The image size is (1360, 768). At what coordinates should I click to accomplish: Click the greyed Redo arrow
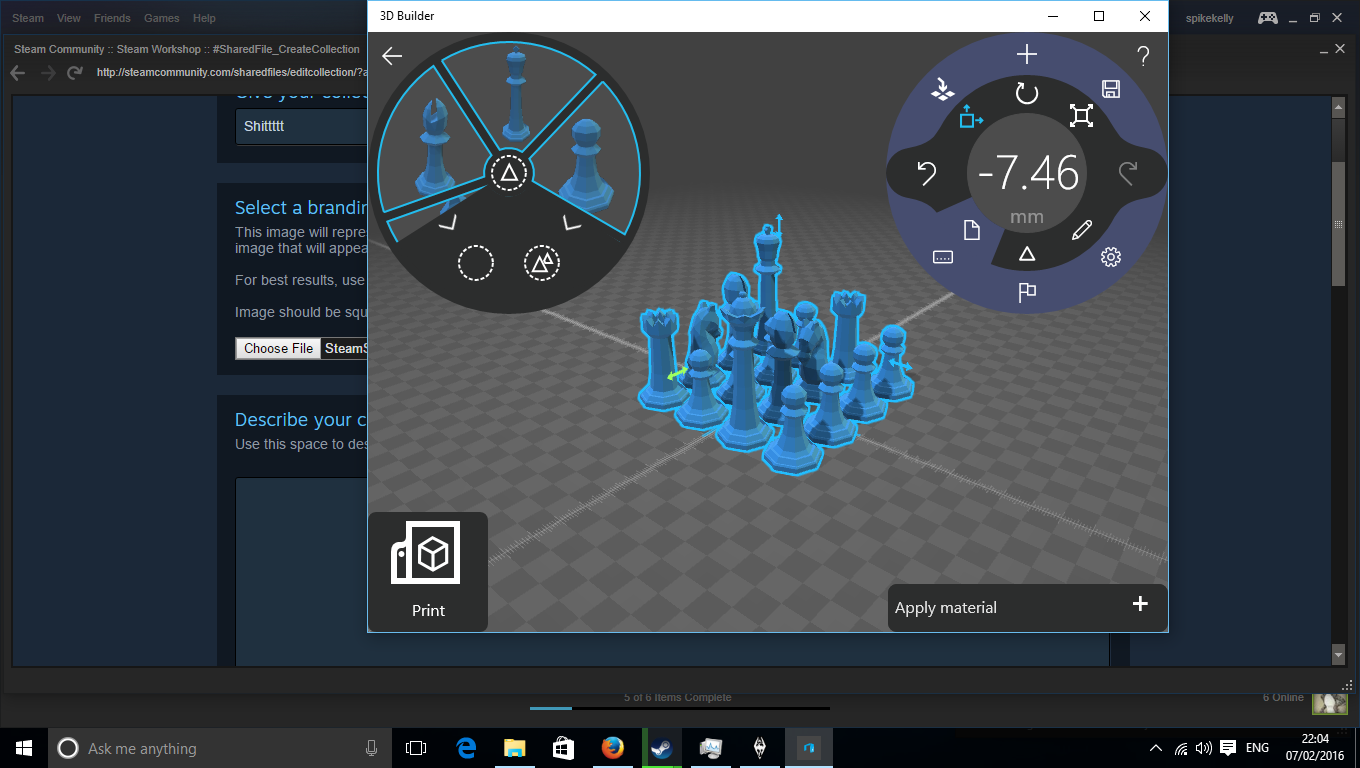point(1128,174)
